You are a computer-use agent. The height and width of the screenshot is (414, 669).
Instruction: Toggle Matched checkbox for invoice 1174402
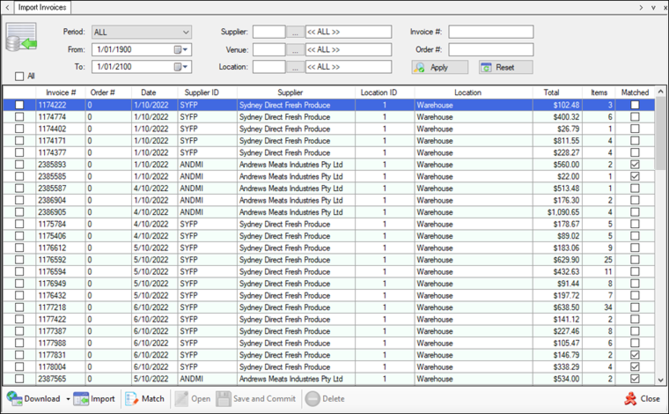pyautogui.click(x=635, y=129)
